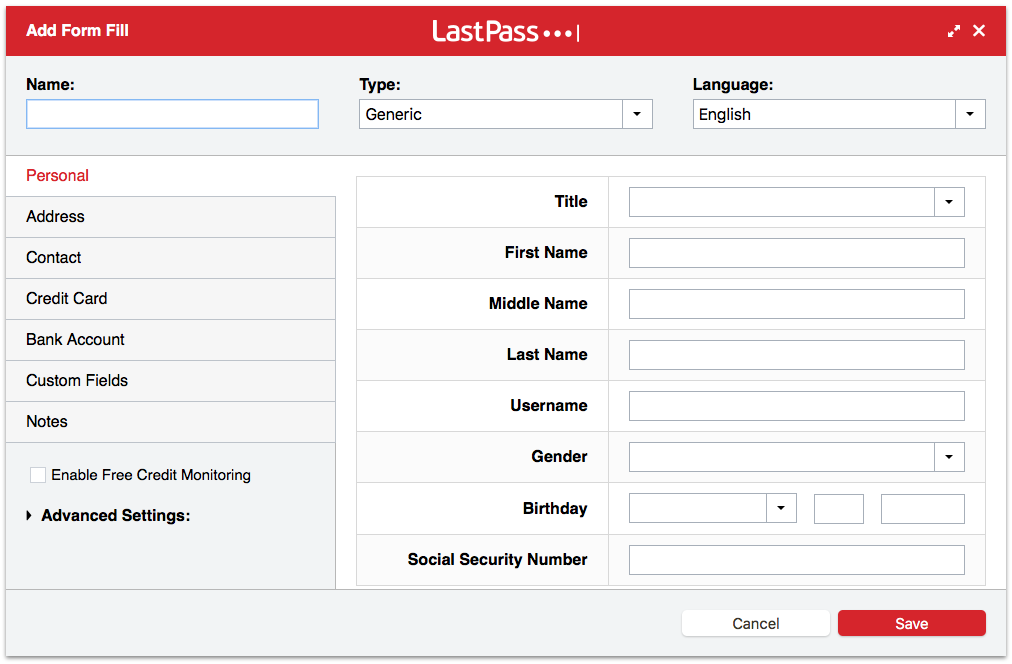The width and height of the screenshot is (1012, 664).
Task: Open the Birthday month dropdown
Action: click(713, 508)
